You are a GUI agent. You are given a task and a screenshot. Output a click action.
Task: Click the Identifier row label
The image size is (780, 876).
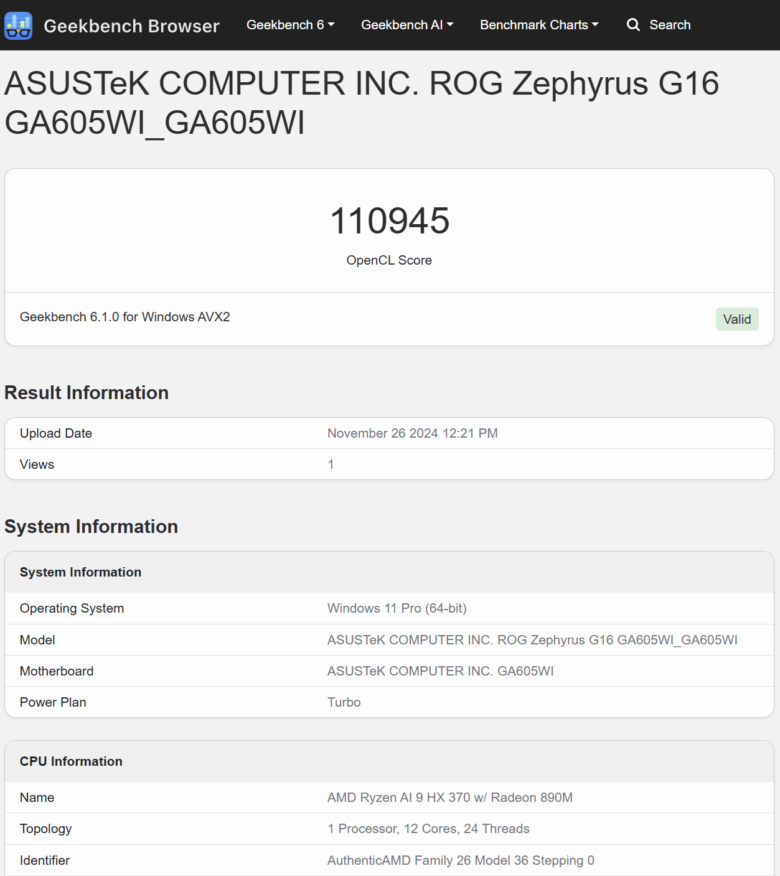click(45, 860)
